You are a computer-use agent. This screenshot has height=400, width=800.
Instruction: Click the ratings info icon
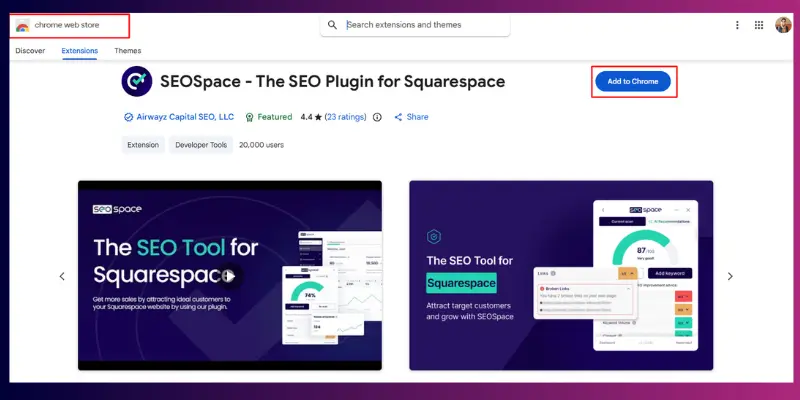[x=377, y=117]
